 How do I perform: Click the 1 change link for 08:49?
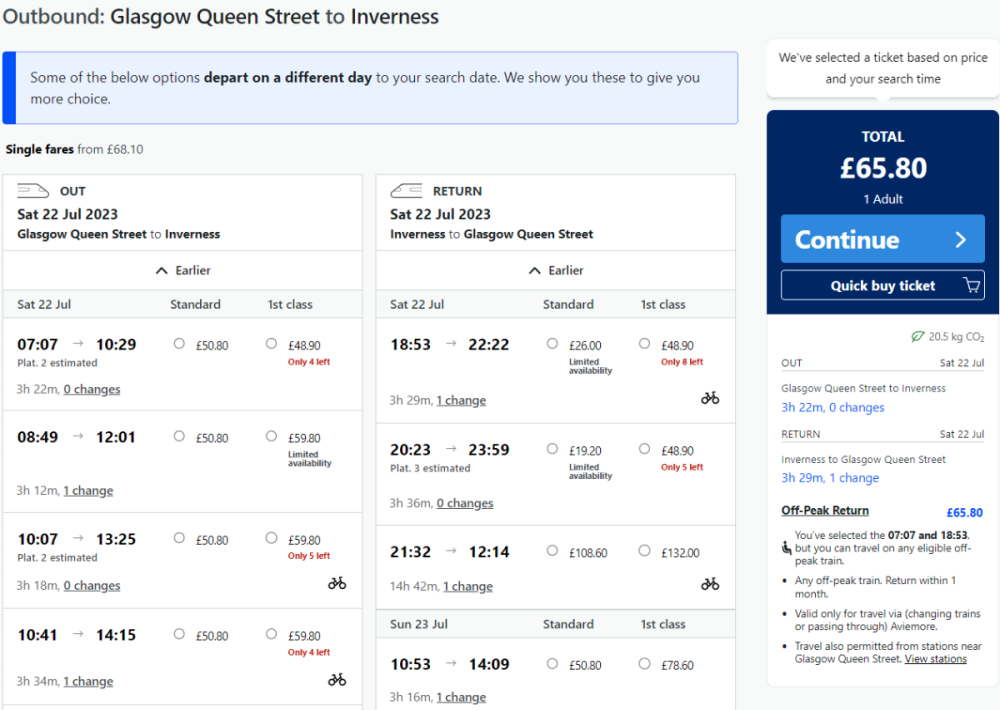click(x=88, y=490)
